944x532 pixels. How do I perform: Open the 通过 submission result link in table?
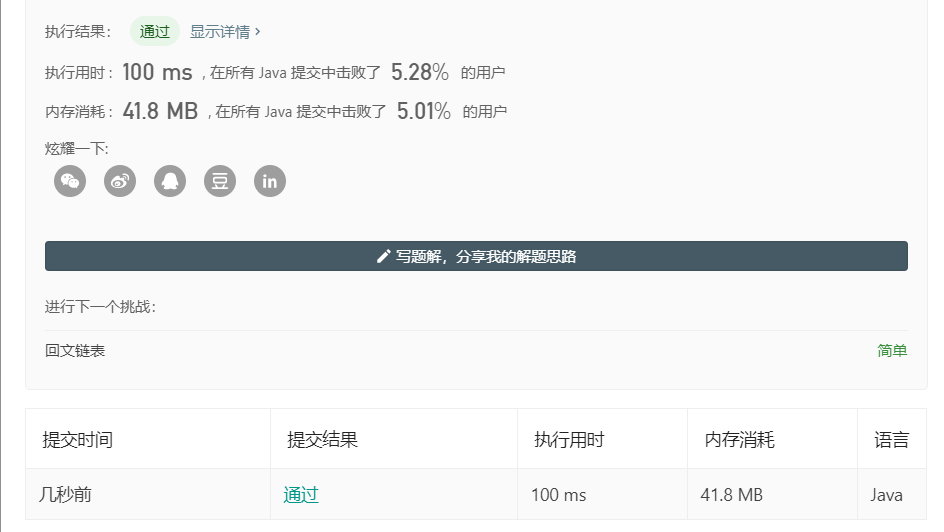pos(301,495)
